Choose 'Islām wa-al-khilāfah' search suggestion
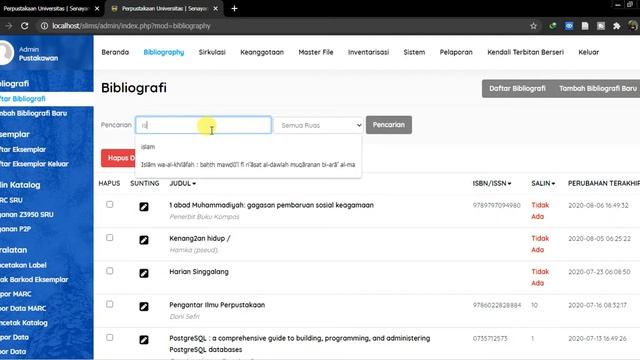640x360 pixels. [x=248, y=164]
